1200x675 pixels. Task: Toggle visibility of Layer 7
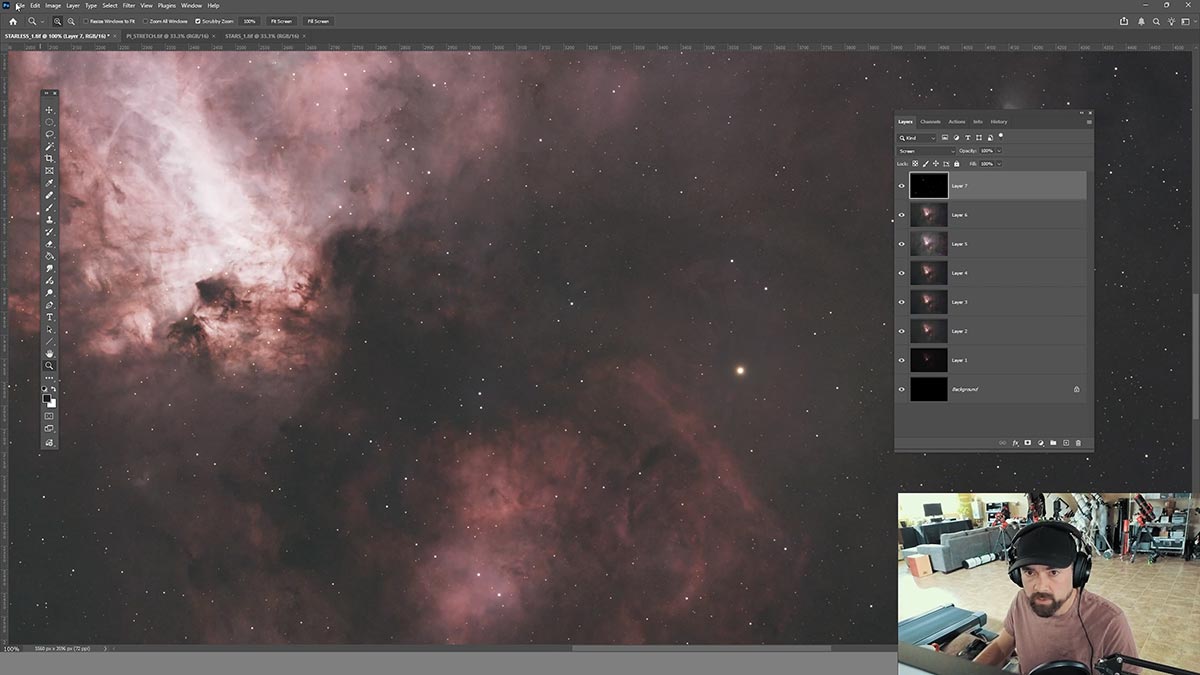pos(903,185)
